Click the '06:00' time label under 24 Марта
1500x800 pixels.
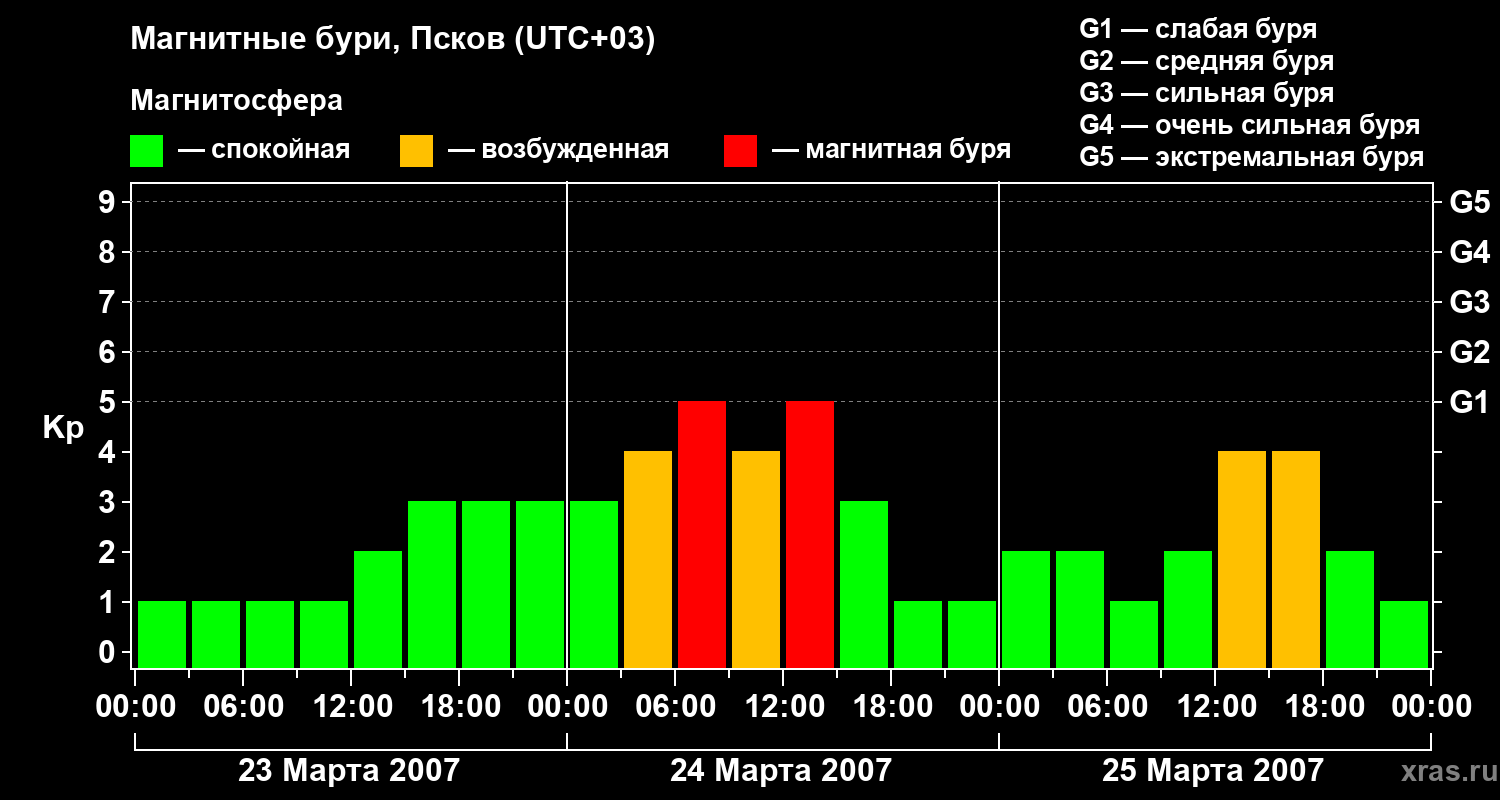(675, 706)
